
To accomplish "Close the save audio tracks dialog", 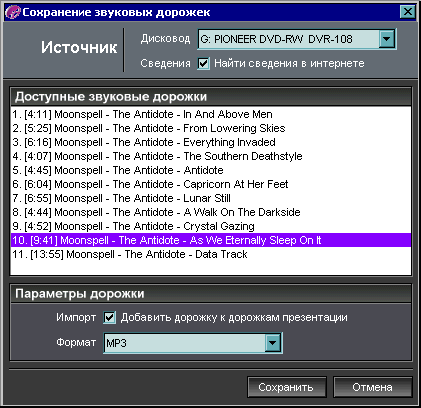I will 408,12.
